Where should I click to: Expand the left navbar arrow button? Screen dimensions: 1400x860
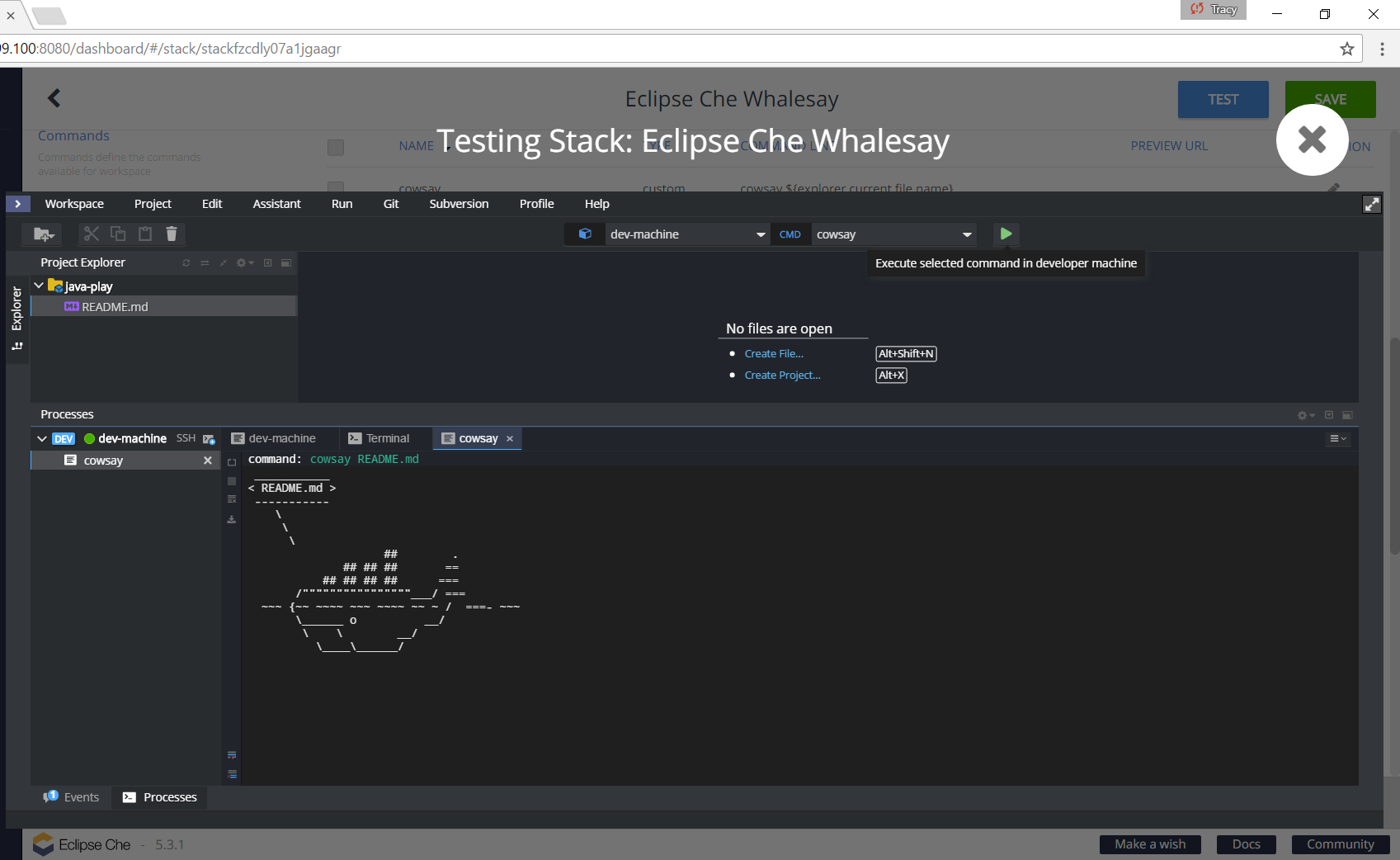pos(18,204)
